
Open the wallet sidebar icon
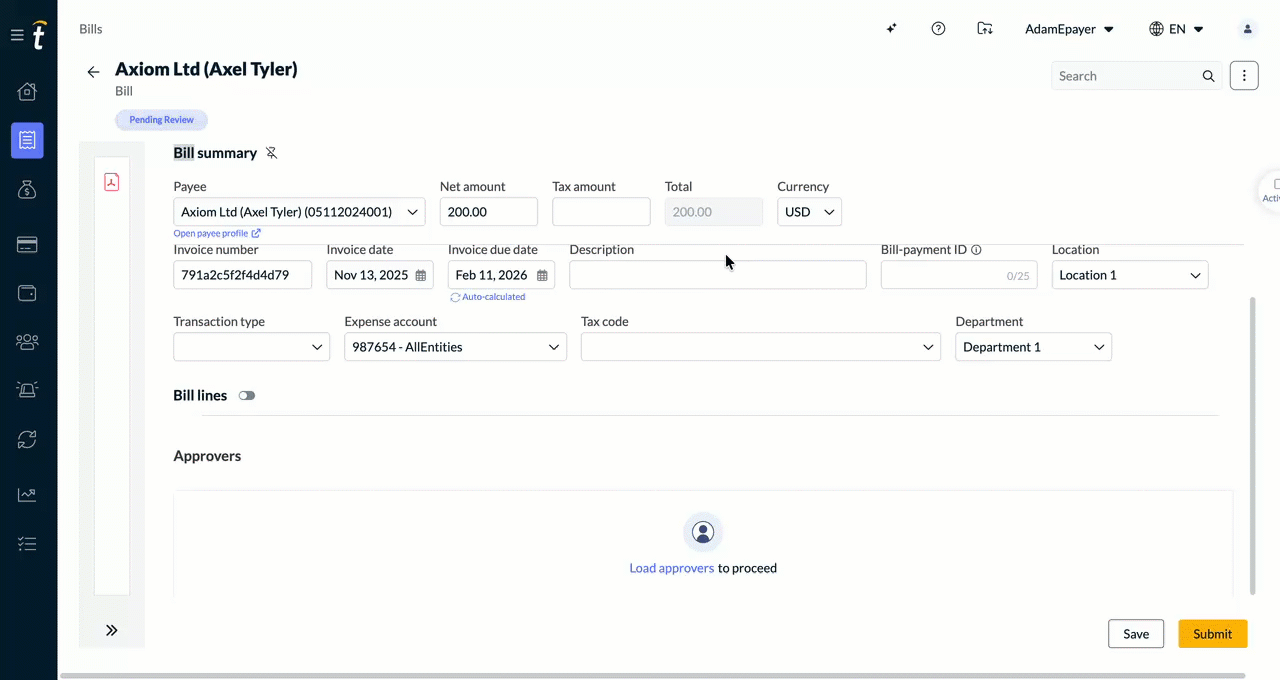pos(27,293)
